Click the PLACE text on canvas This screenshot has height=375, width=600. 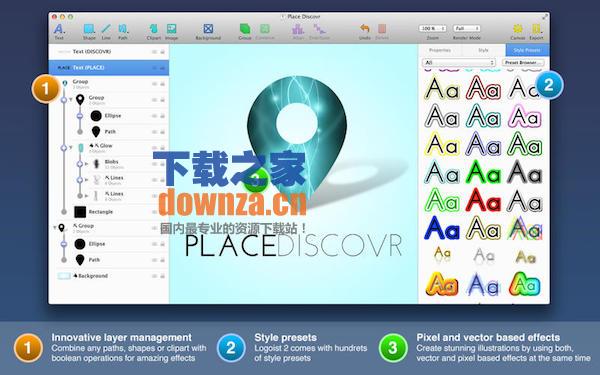pos(230,246)
